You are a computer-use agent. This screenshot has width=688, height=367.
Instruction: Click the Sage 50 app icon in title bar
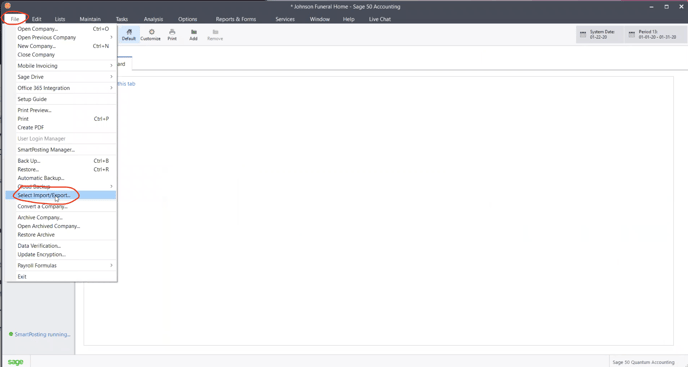7,6
